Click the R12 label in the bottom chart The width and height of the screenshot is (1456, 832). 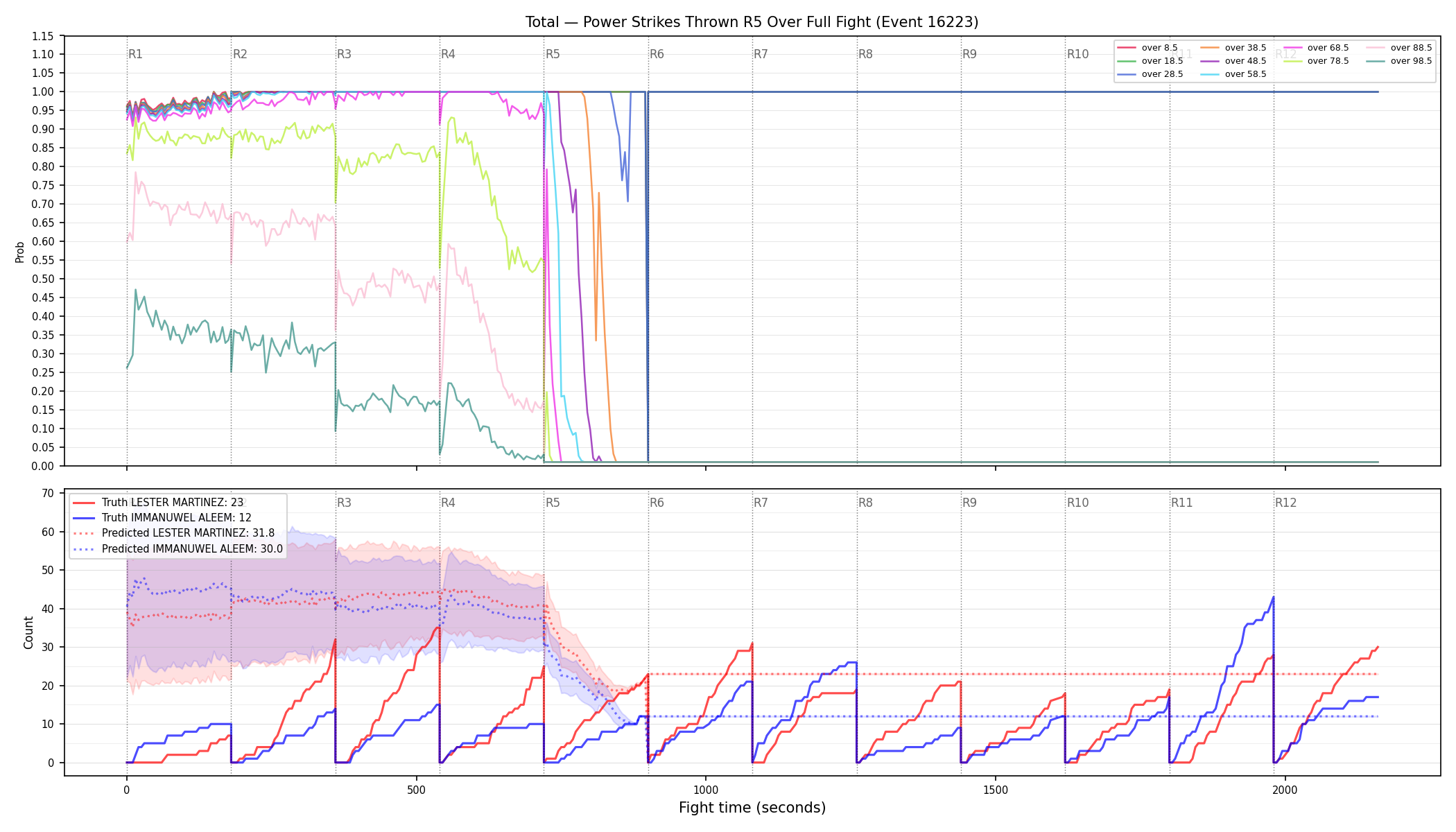[1285, 503]
